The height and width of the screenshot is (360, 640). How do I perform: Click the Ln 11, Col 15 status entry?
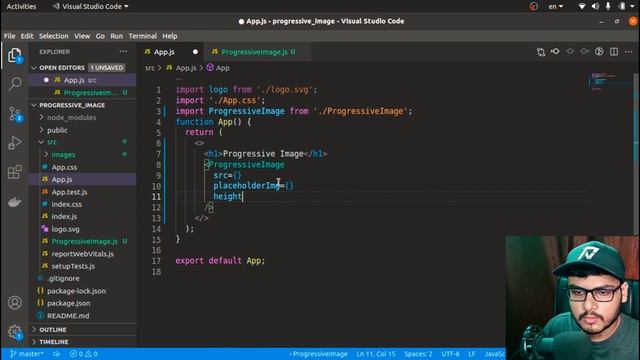point(376,354)
